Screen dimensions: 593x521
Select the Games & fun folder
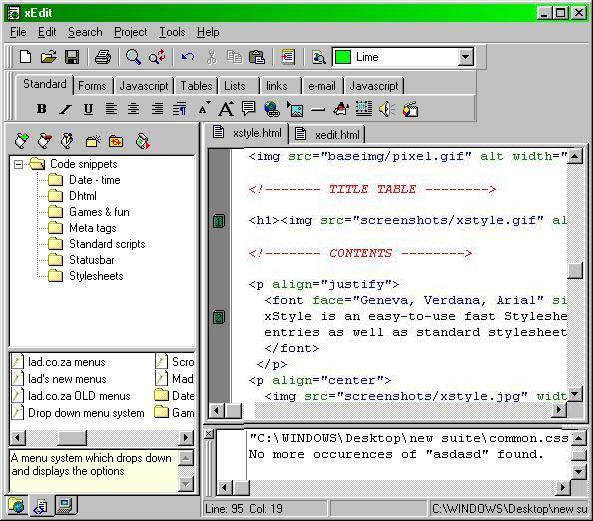tap(99, 212)
